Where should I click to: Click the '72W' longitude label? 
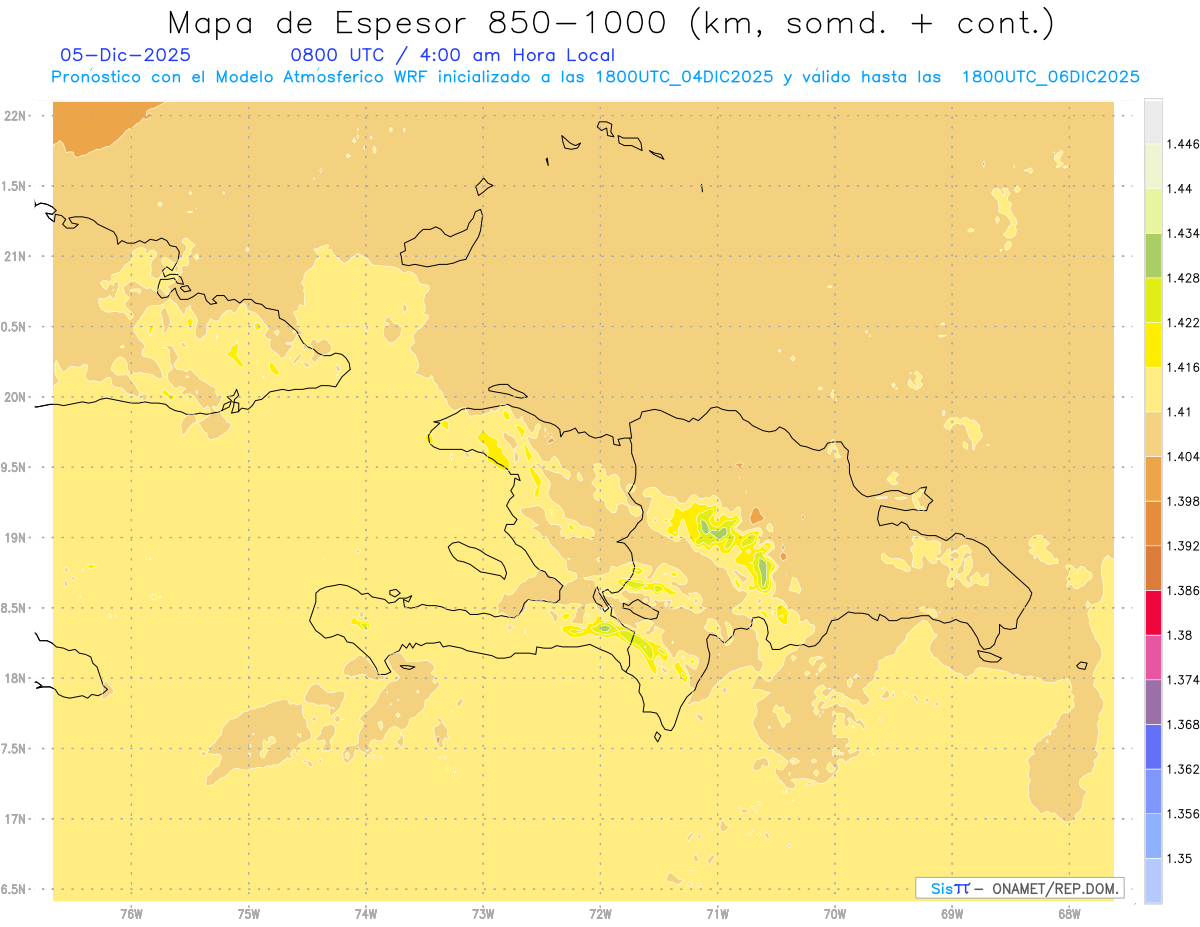(x=600, y=914)
